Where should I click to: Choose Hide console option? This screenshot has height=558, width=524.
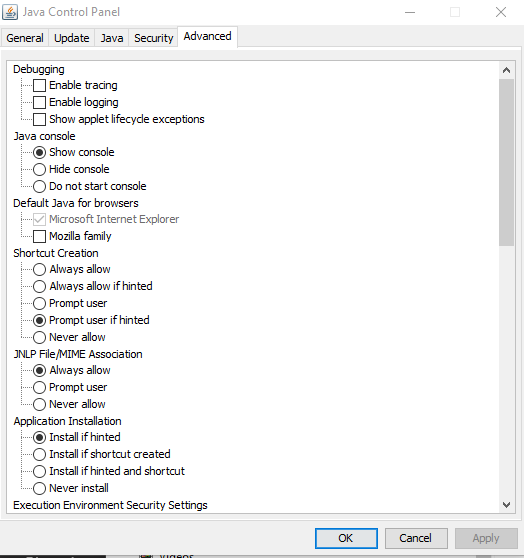tap(39, 169)
